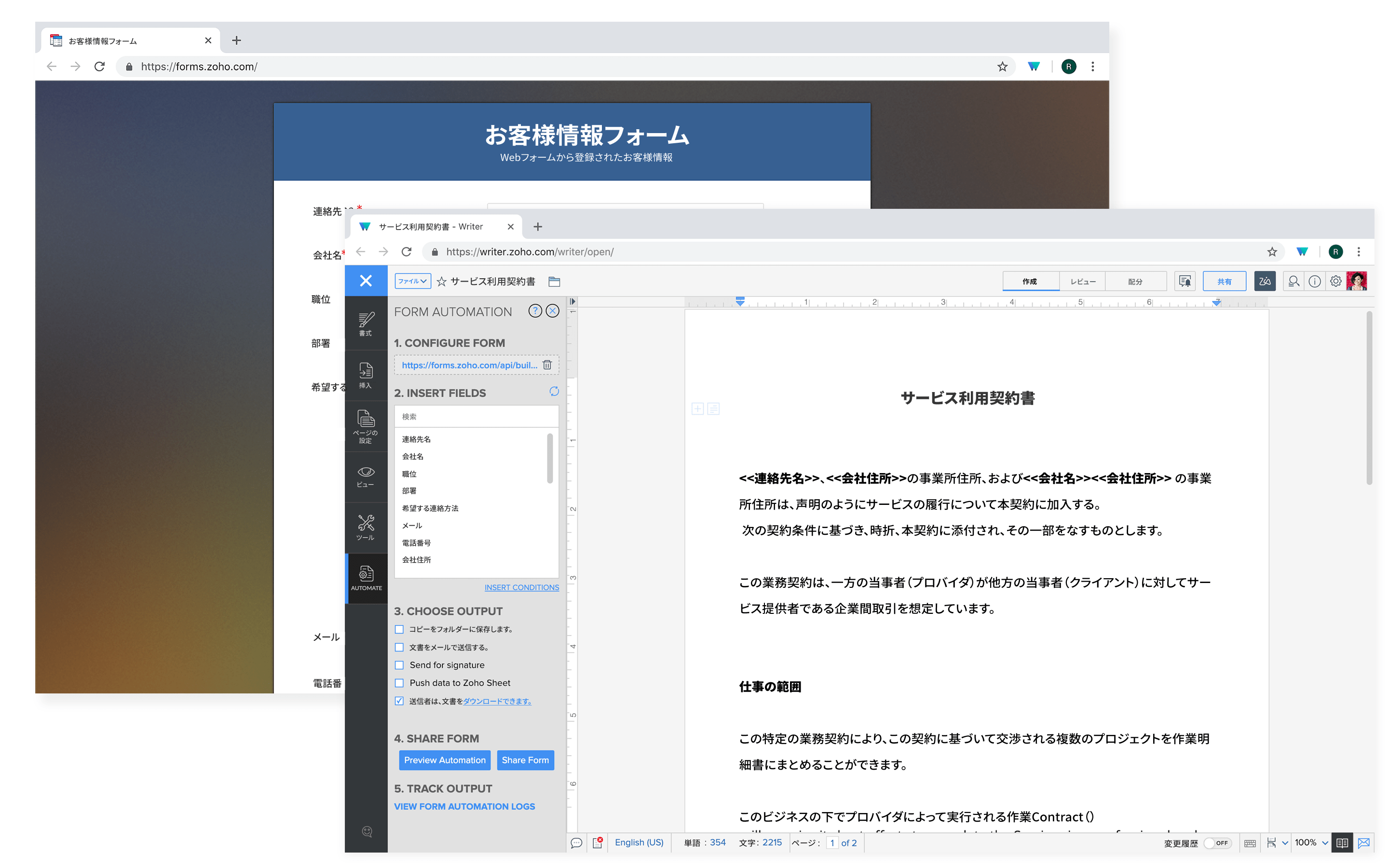Screen dimensions: 1389x868
Task: Open page layout dropdown in status bar
Action: (1277, 843)
